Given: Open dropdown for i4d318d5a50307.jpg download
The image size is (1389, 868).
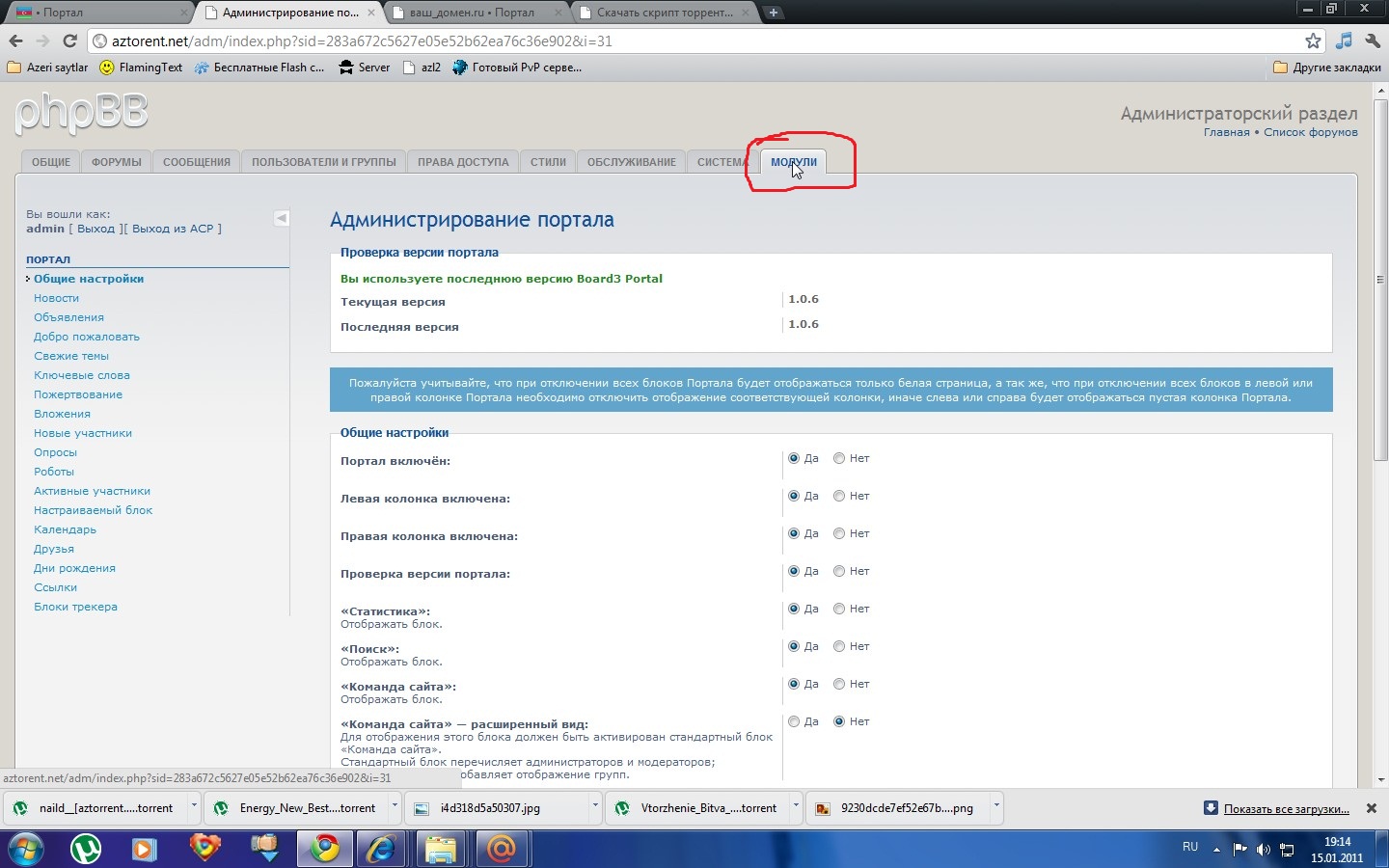Looking at the screenshot, I should point(595,807).
